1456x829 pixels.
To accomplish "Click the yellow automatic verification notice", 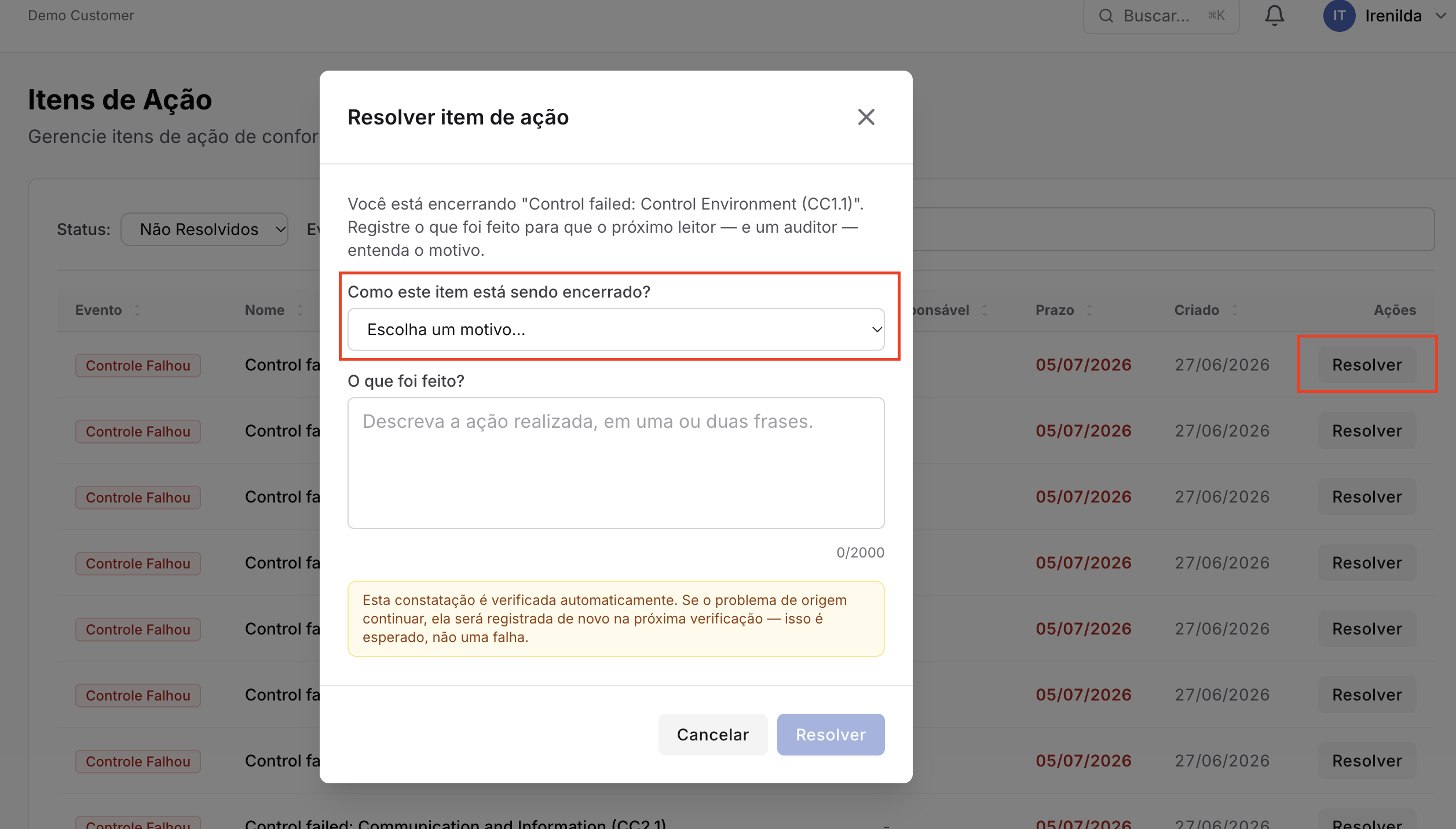I will point(616,618).
